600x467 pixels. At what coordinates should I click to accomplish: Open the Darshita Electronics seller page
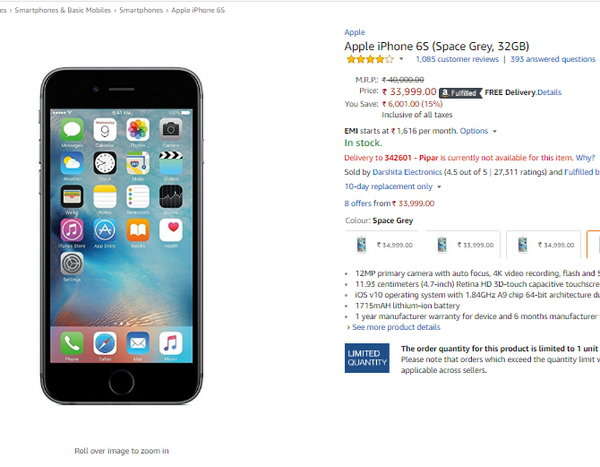(x=407, y=172)
